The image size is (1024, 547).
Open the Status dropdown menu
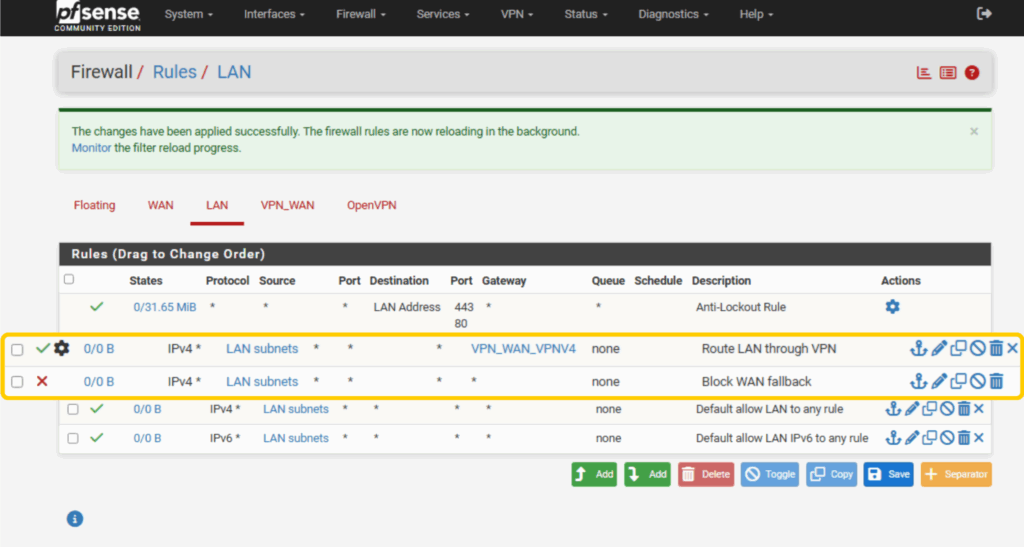585,14
